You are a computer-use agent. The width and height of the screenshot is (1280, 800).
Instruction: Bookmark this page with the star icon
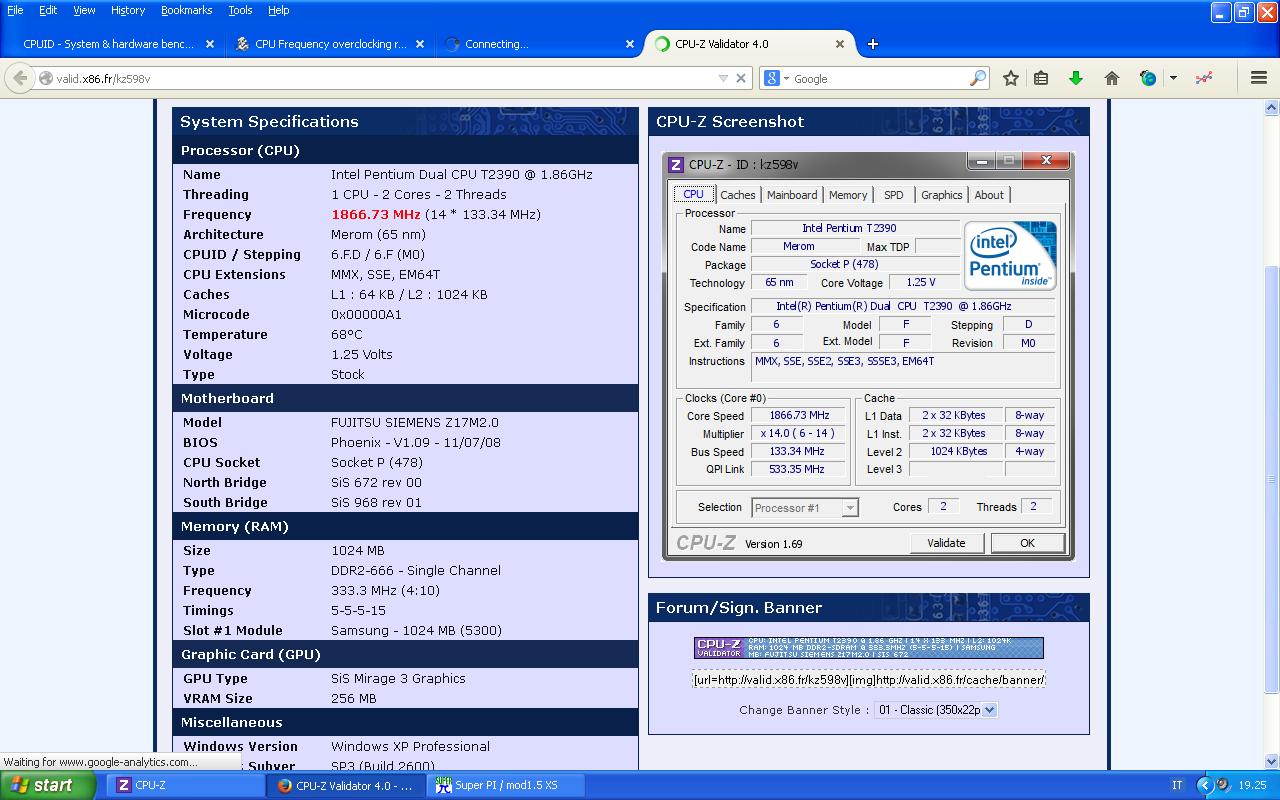point(1011,78)
